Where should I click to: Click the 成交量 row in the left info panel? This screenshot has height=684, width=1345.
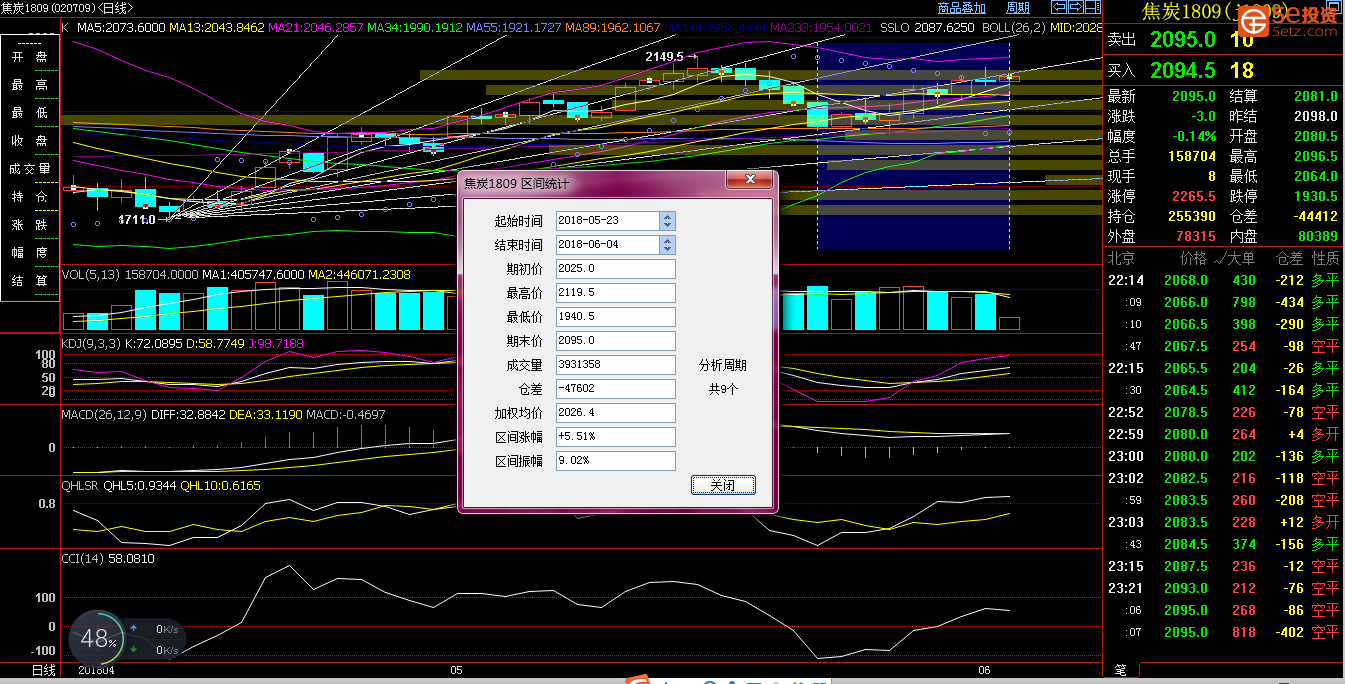(30, 169)
